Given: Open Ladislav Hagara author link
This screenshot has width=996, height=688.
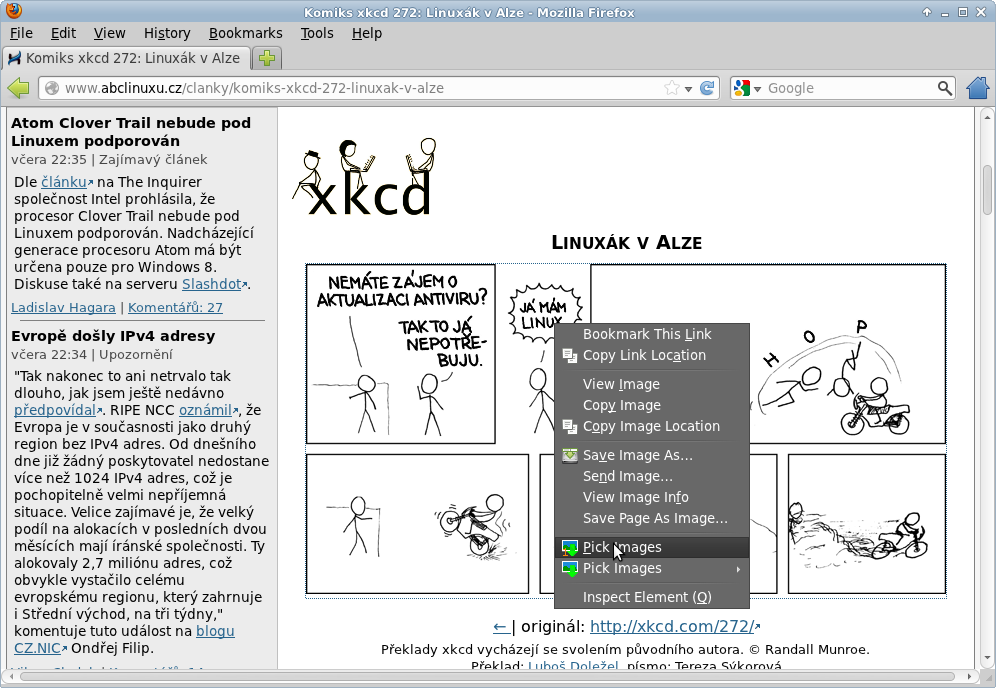Looking at the screenshot, I should click(64, 307).
